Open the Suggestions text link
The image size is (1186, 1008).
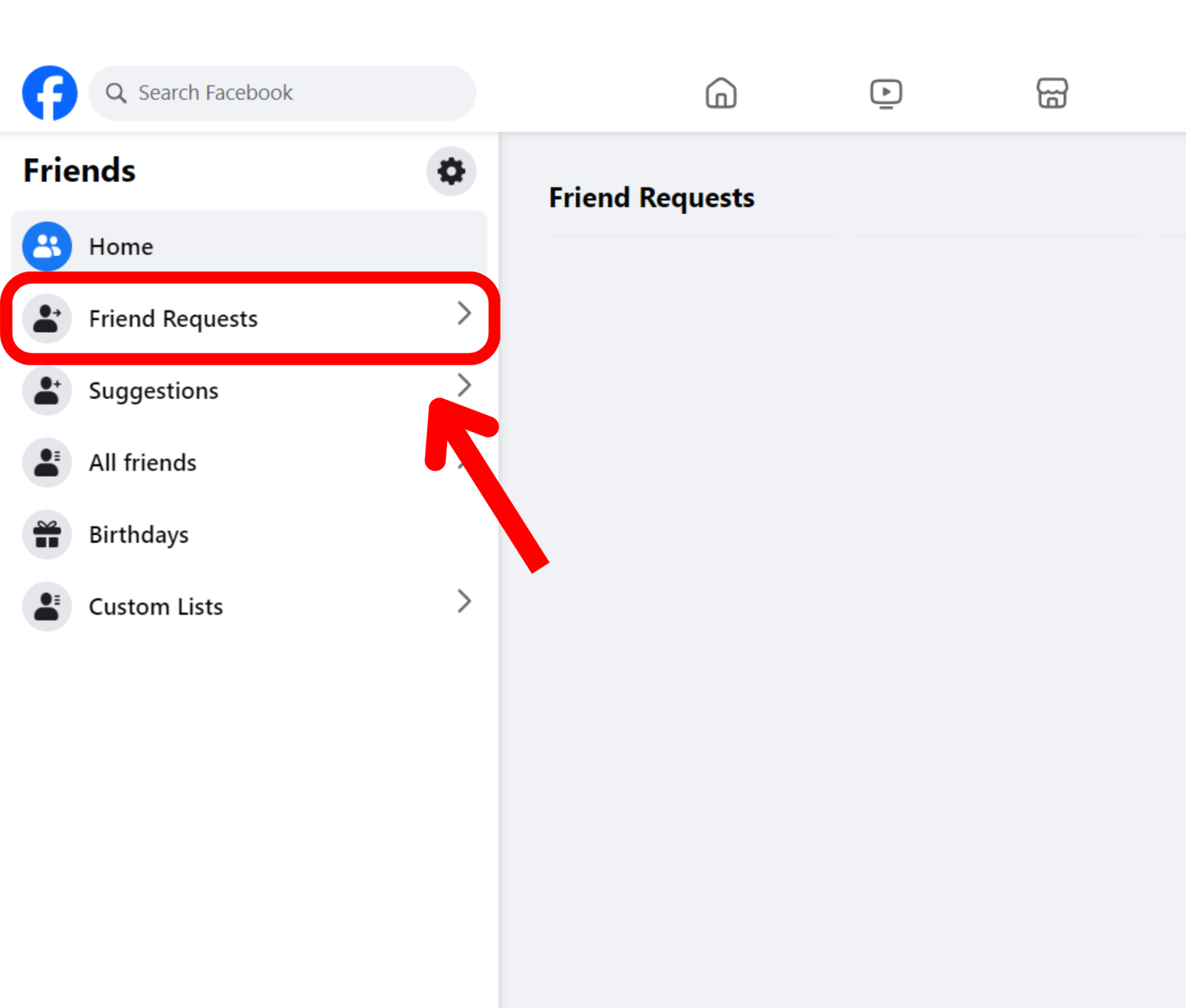click(x=154, y=391)
